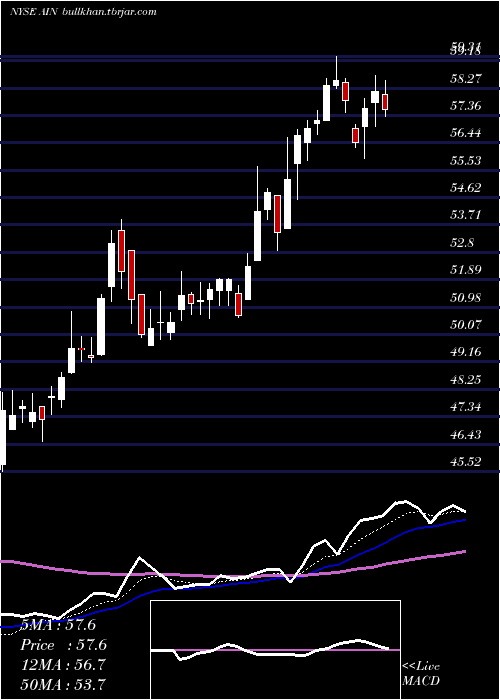Screen dimensions: 500x700
Task: Select the 47.34 price level label
Action: tap(466, 407)
